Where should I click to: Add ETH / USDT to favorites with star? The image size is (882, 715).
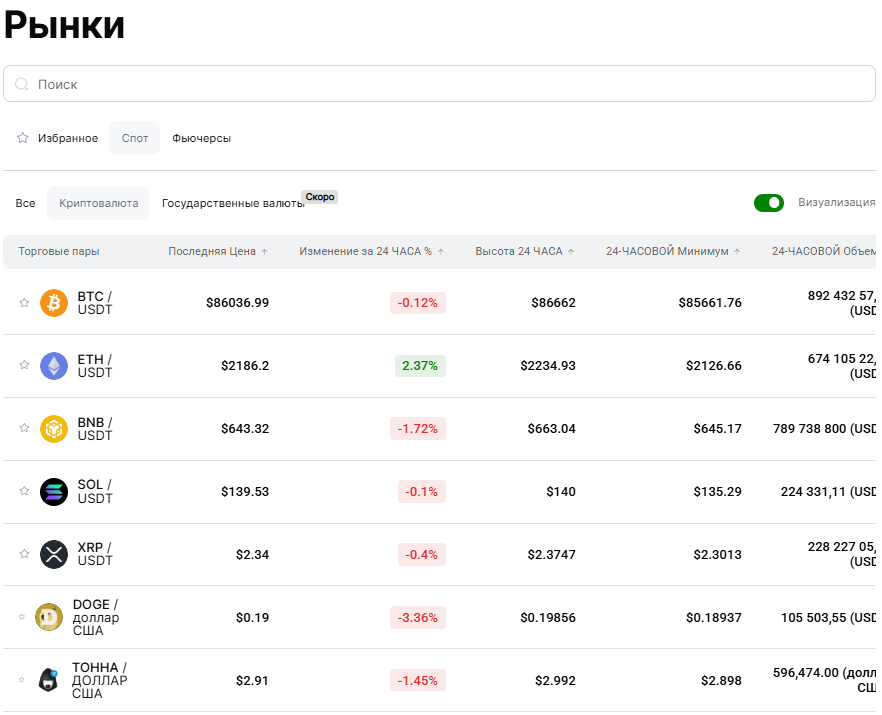tap(24, 366)
